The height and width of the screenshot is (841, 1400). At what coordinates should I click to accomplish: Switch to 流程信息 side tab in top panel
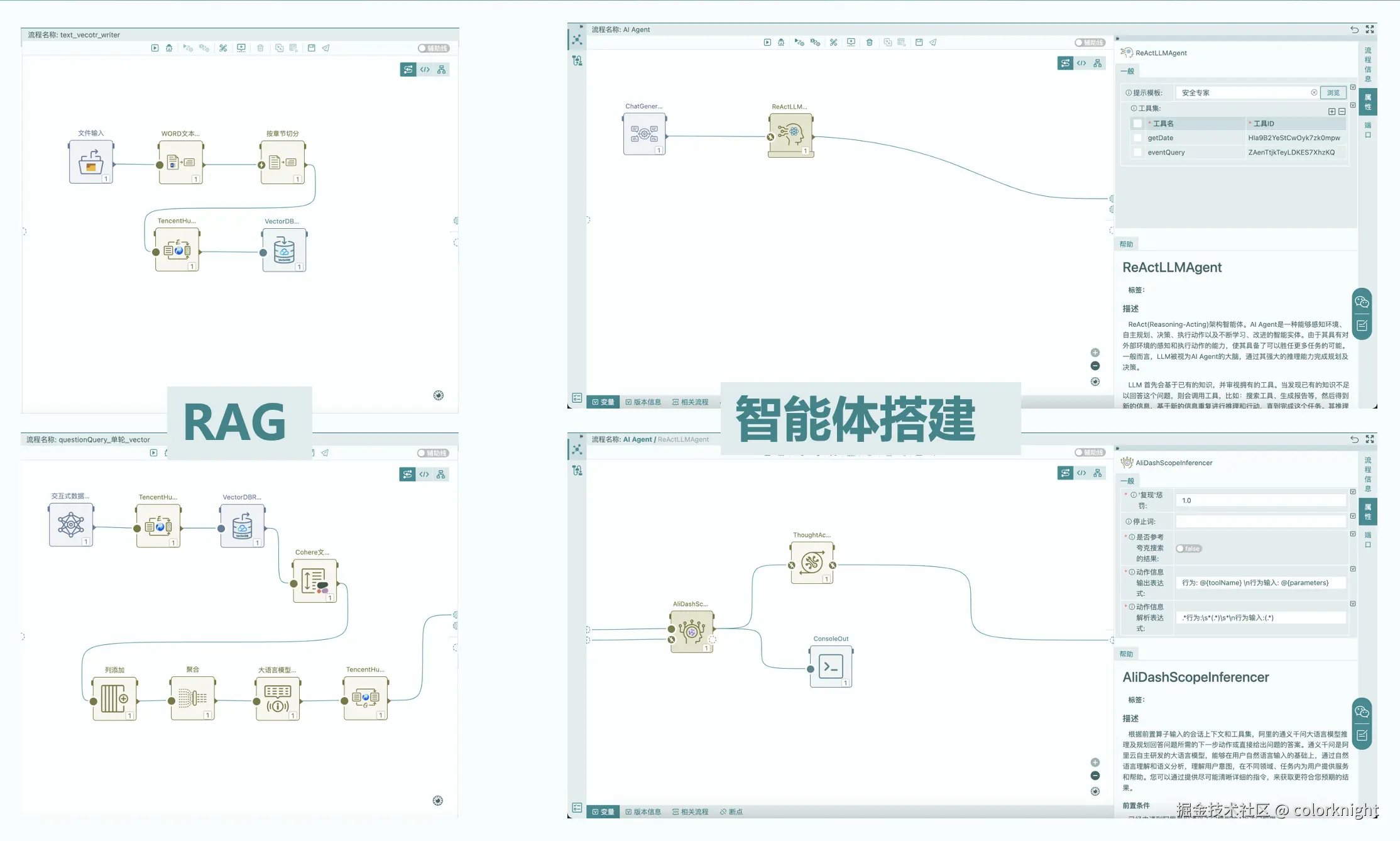tap(1368, 64)
